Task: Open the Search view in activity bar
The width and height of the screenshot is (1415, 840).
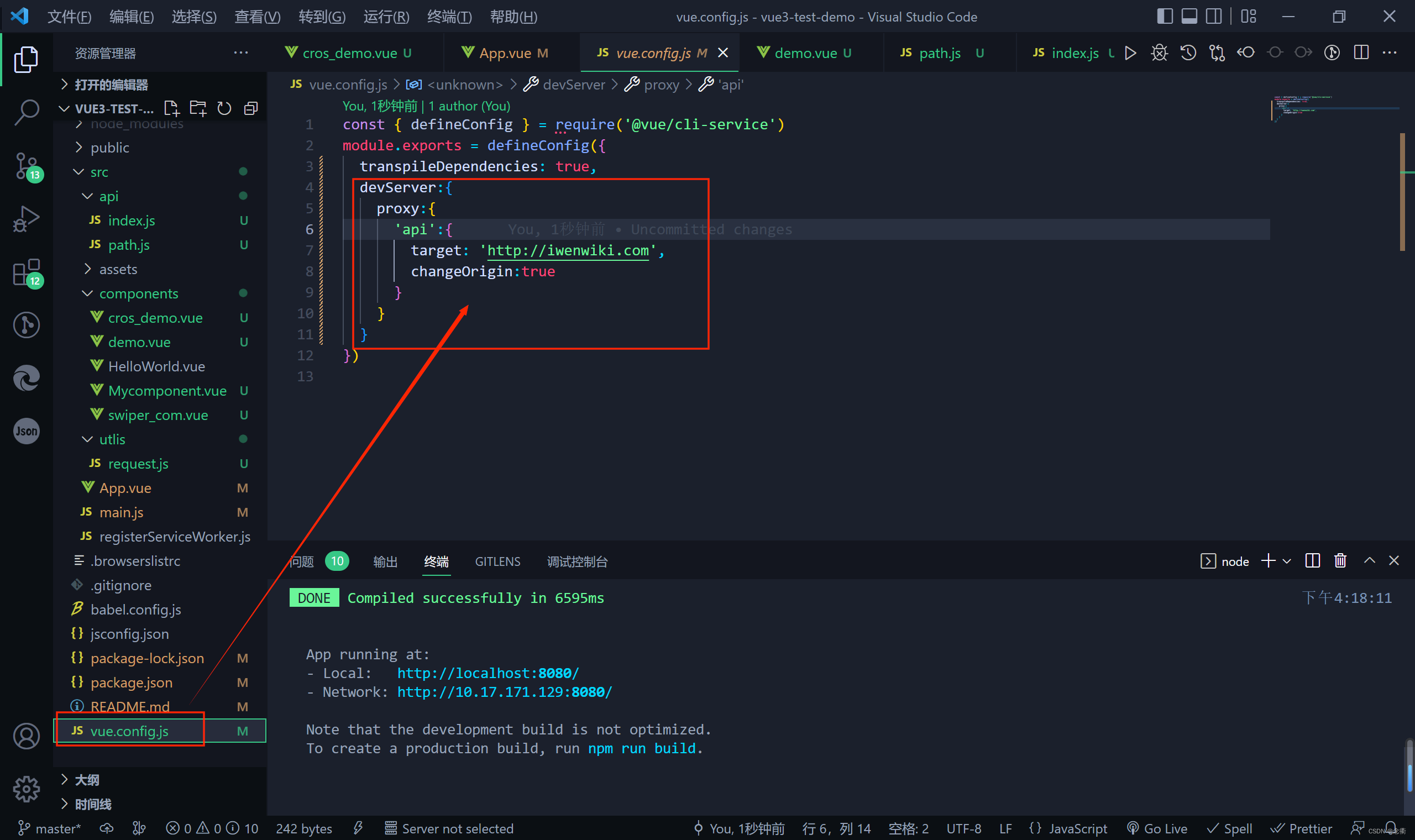Action: click(x=26, y=112)
